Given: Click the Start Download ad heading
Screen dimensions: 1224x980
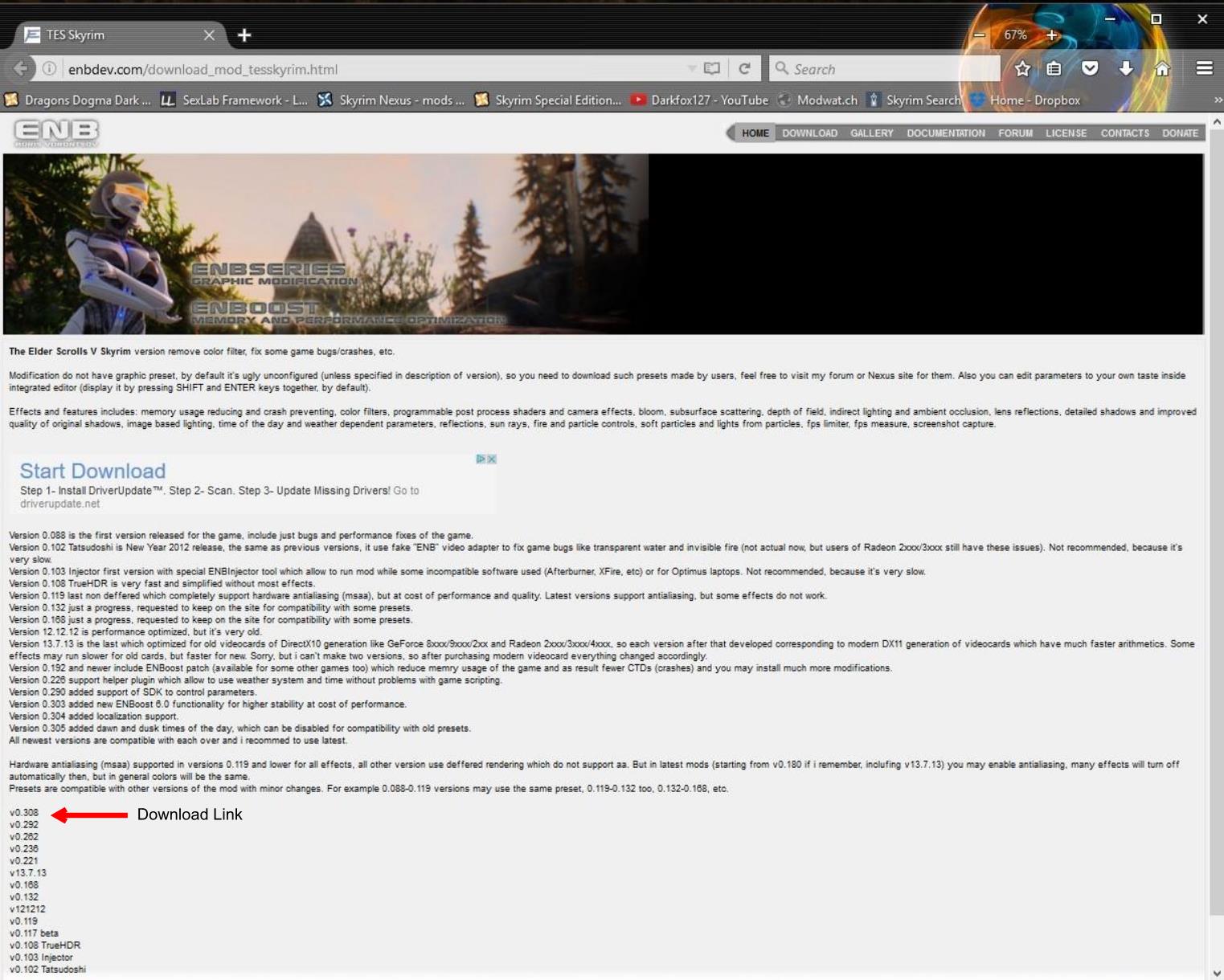Looking at the screenshot, I should tap(92, 471).
